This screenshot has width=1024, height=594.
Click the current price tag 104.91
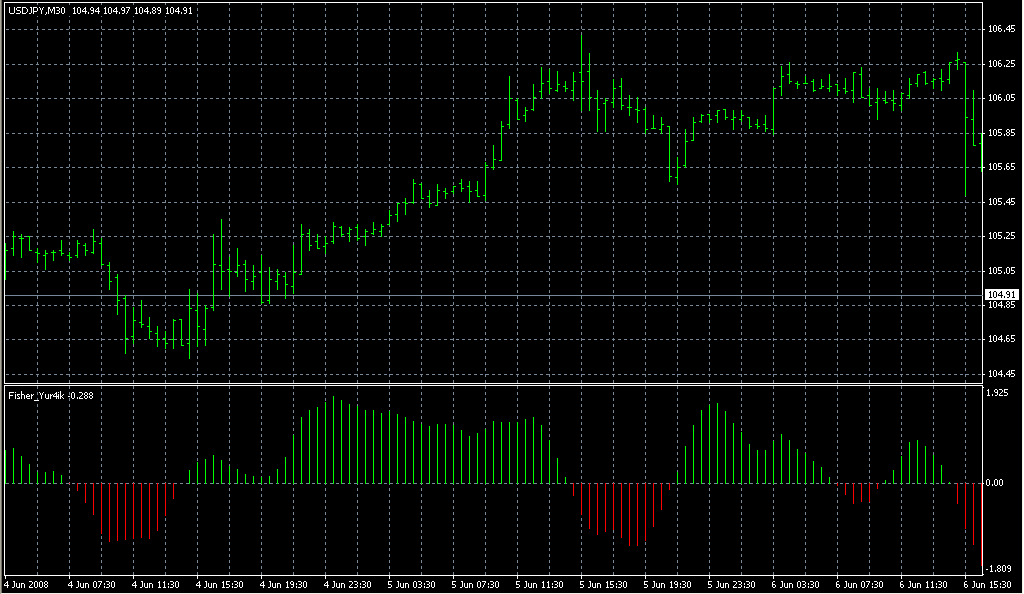point(1002,295)
